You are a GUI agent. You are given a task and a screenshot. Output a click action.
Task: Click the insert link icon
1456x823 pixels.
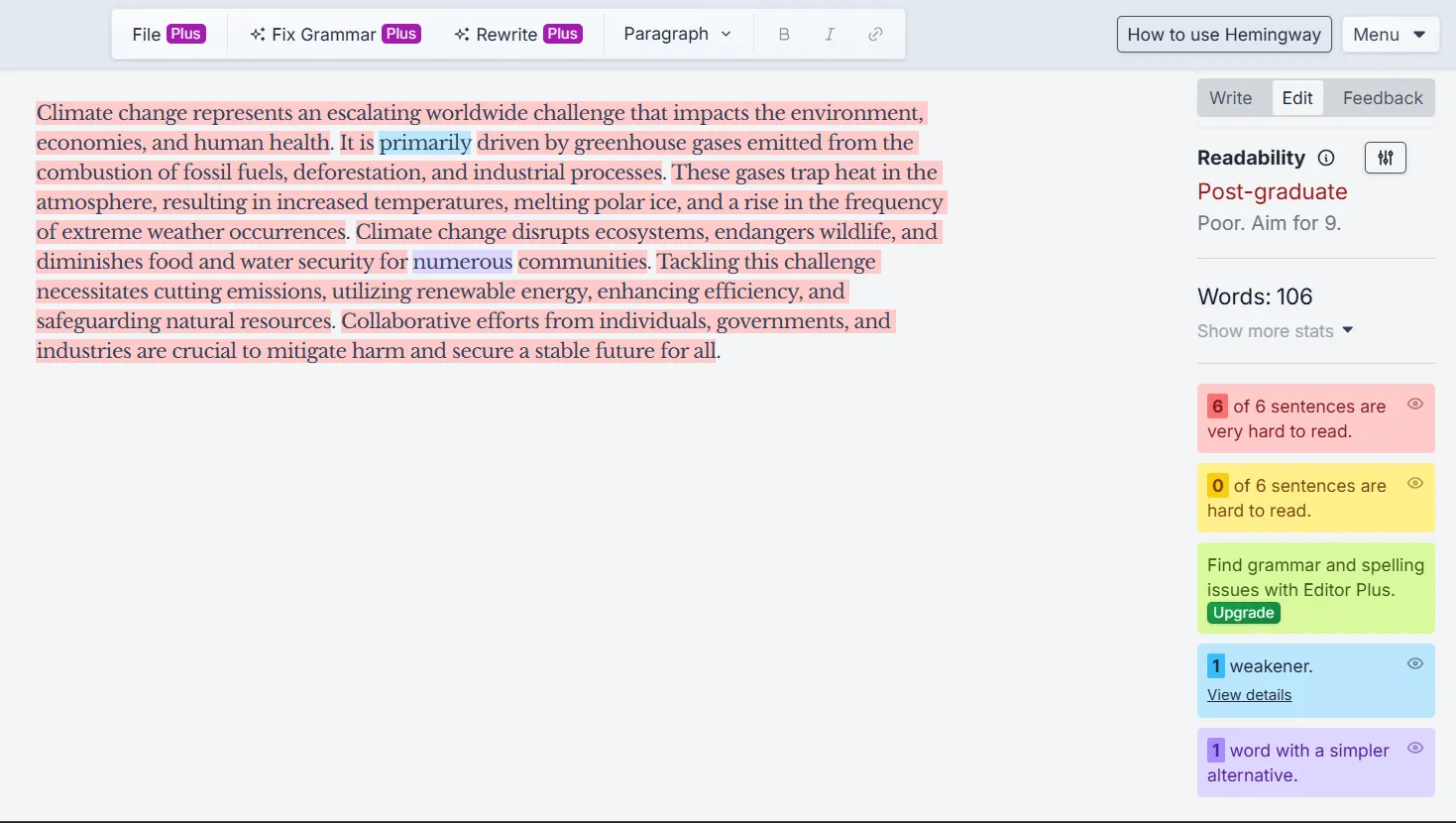[x=875, y=34]
